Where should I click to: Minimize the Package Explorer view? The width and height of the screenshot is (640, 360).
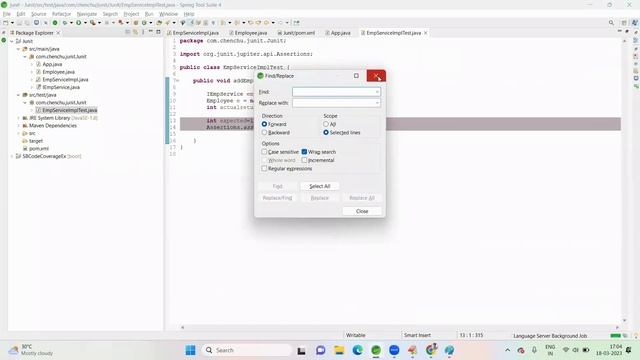point(151,32)
